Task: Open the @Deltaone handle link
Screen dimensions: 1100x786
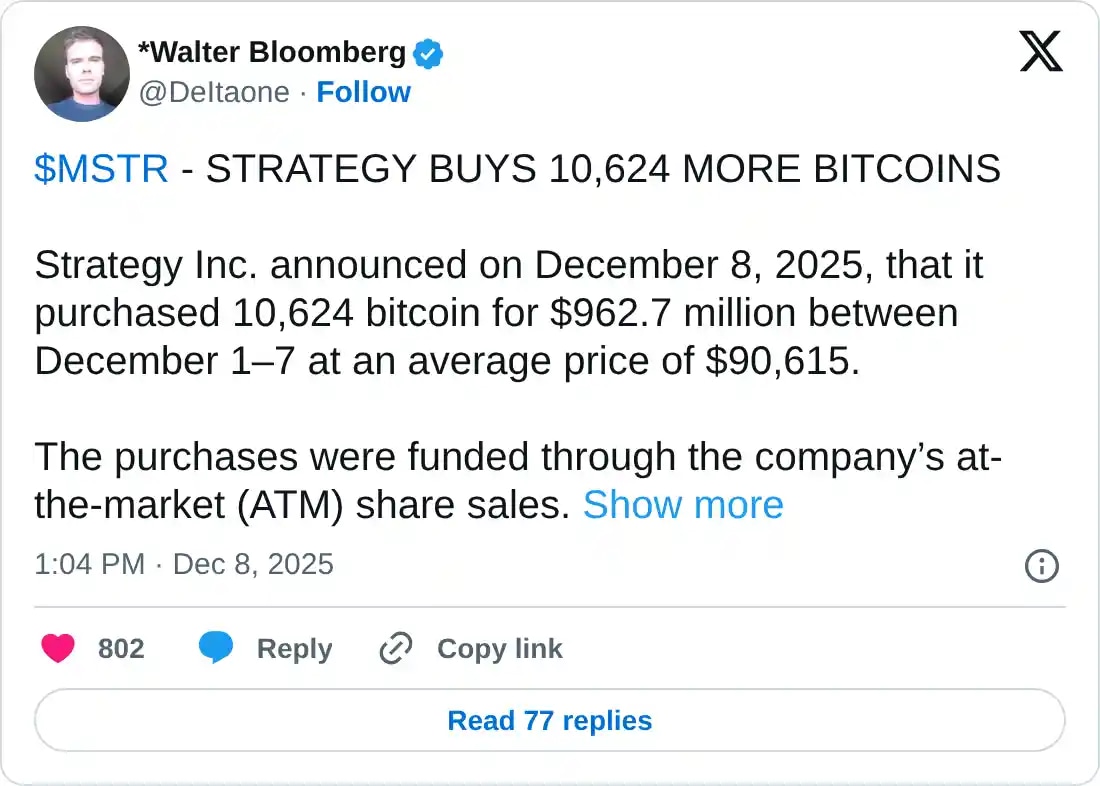Action: point(215,92)
